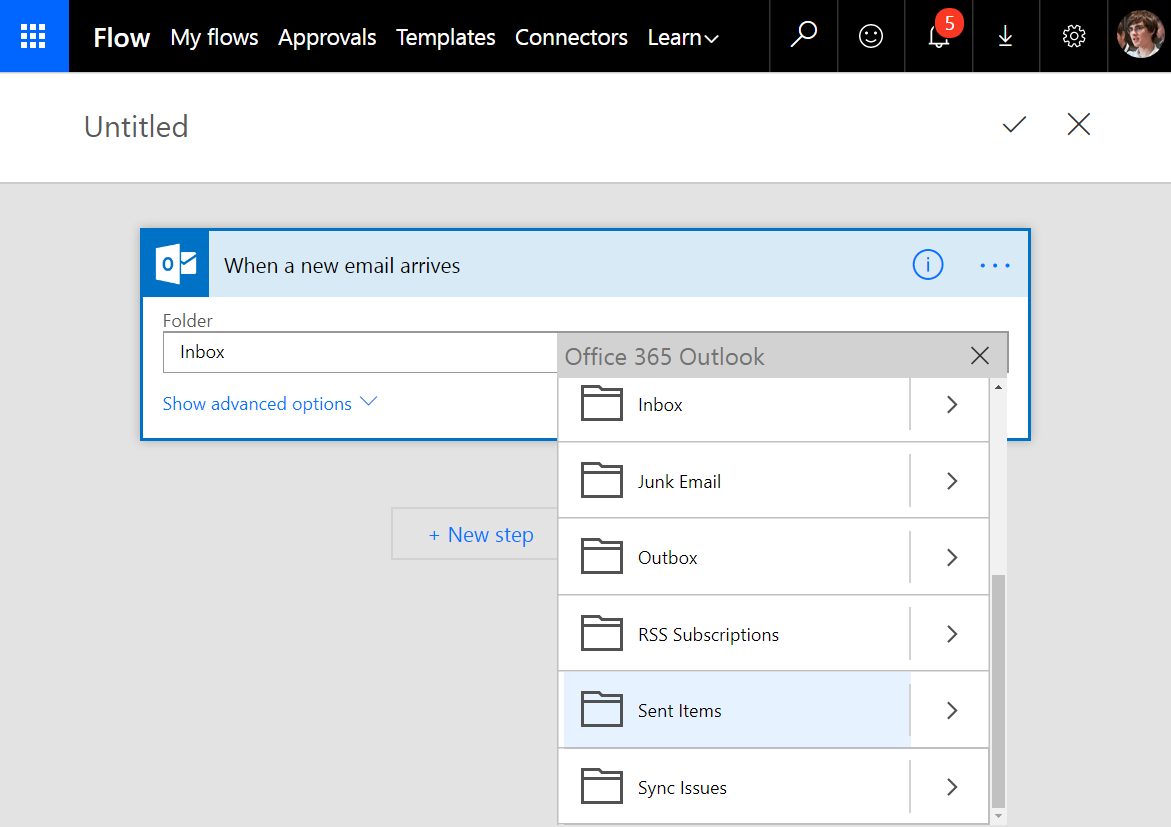Open the notifications bell with 5 alerts

(x=938, y=37)
